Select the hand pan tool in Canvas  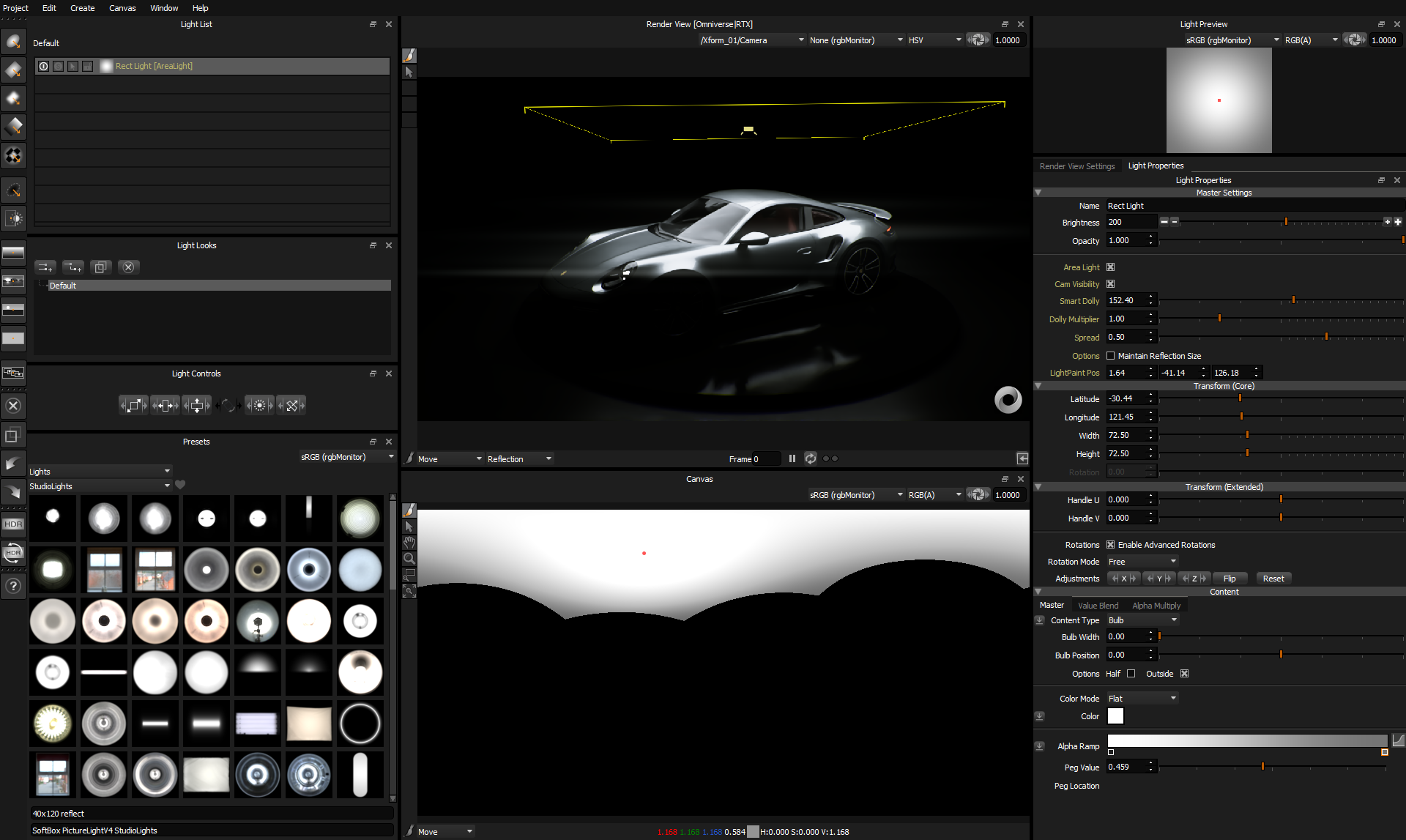(x=409, y=543)
